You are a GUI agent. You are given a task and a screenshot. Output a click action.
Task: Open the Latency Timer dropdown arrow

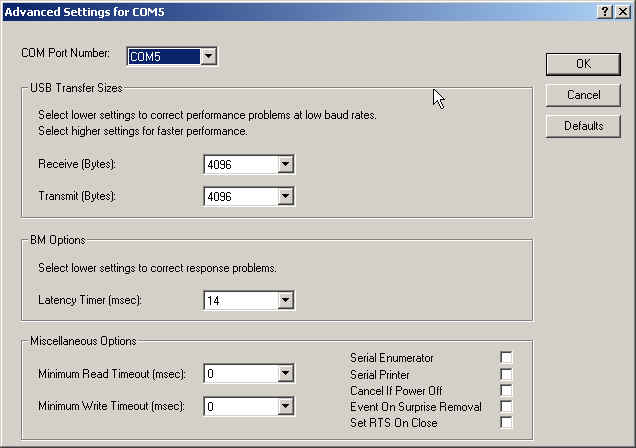[x=286, y=300]
